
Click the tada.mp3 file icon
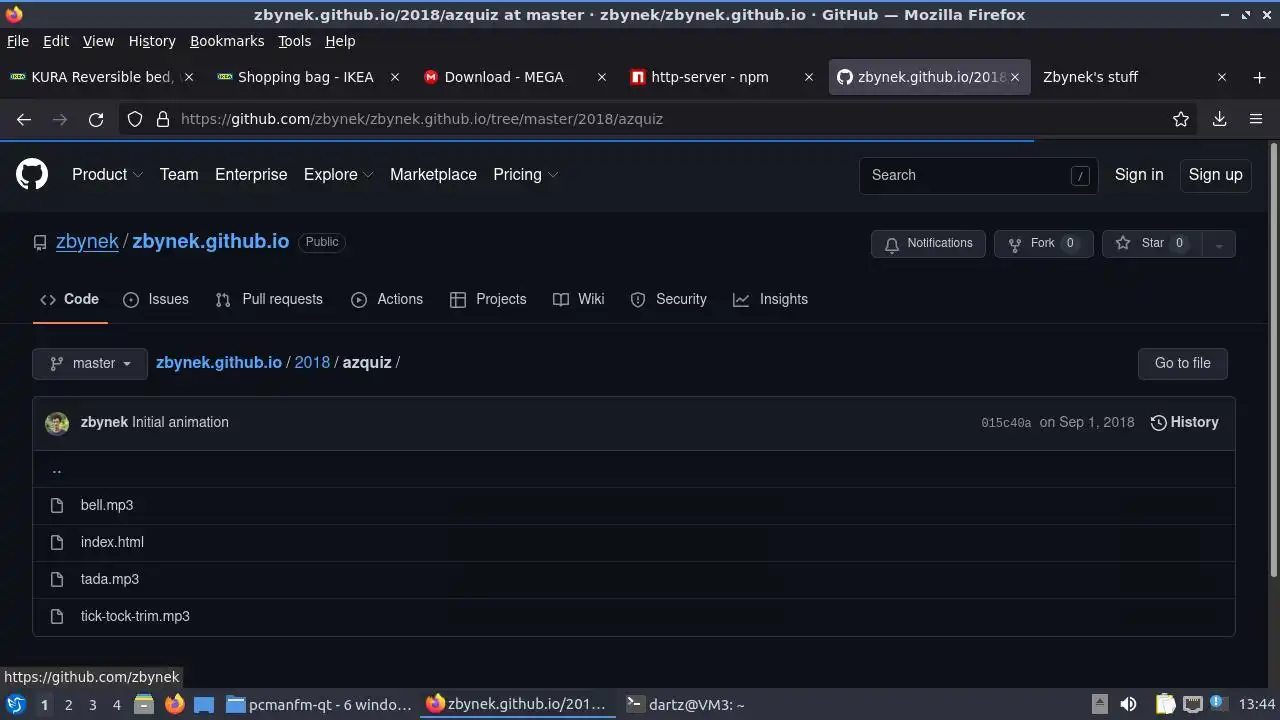point(57,579)
